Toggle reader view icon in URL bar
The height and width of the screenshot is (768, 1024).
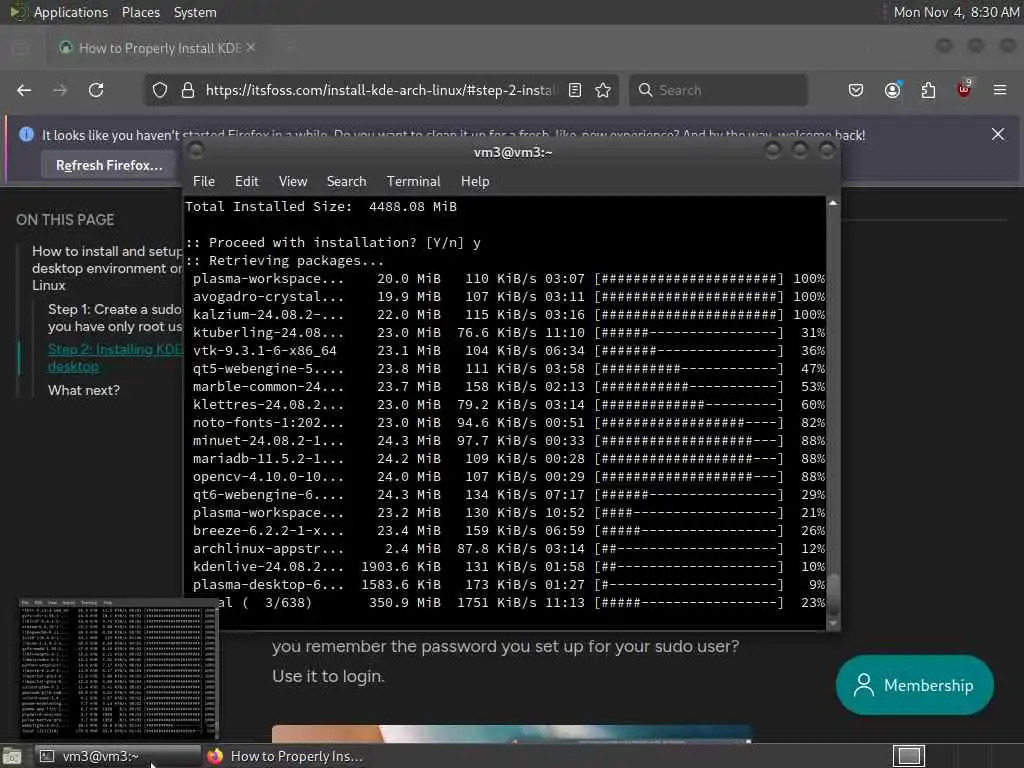pos(575,90)
